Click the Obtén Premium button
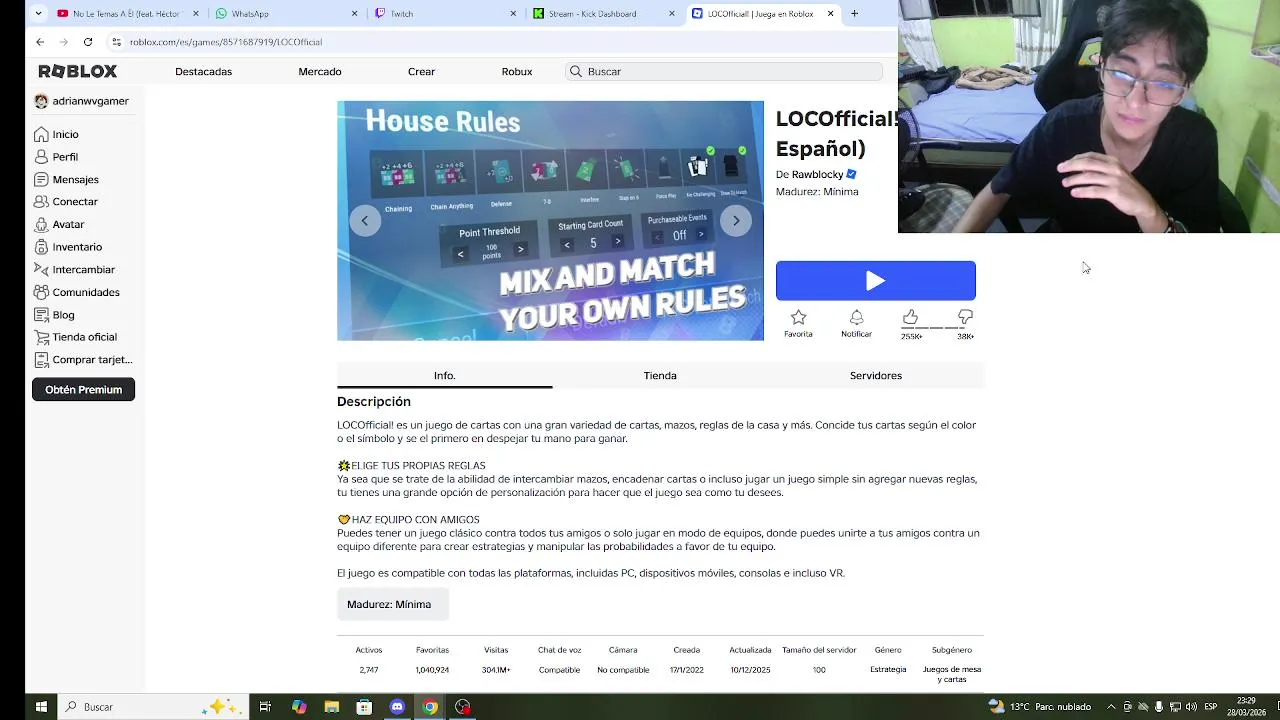Screen dimensions: 1280x720 pyautogui.click(x=83, y=389)
